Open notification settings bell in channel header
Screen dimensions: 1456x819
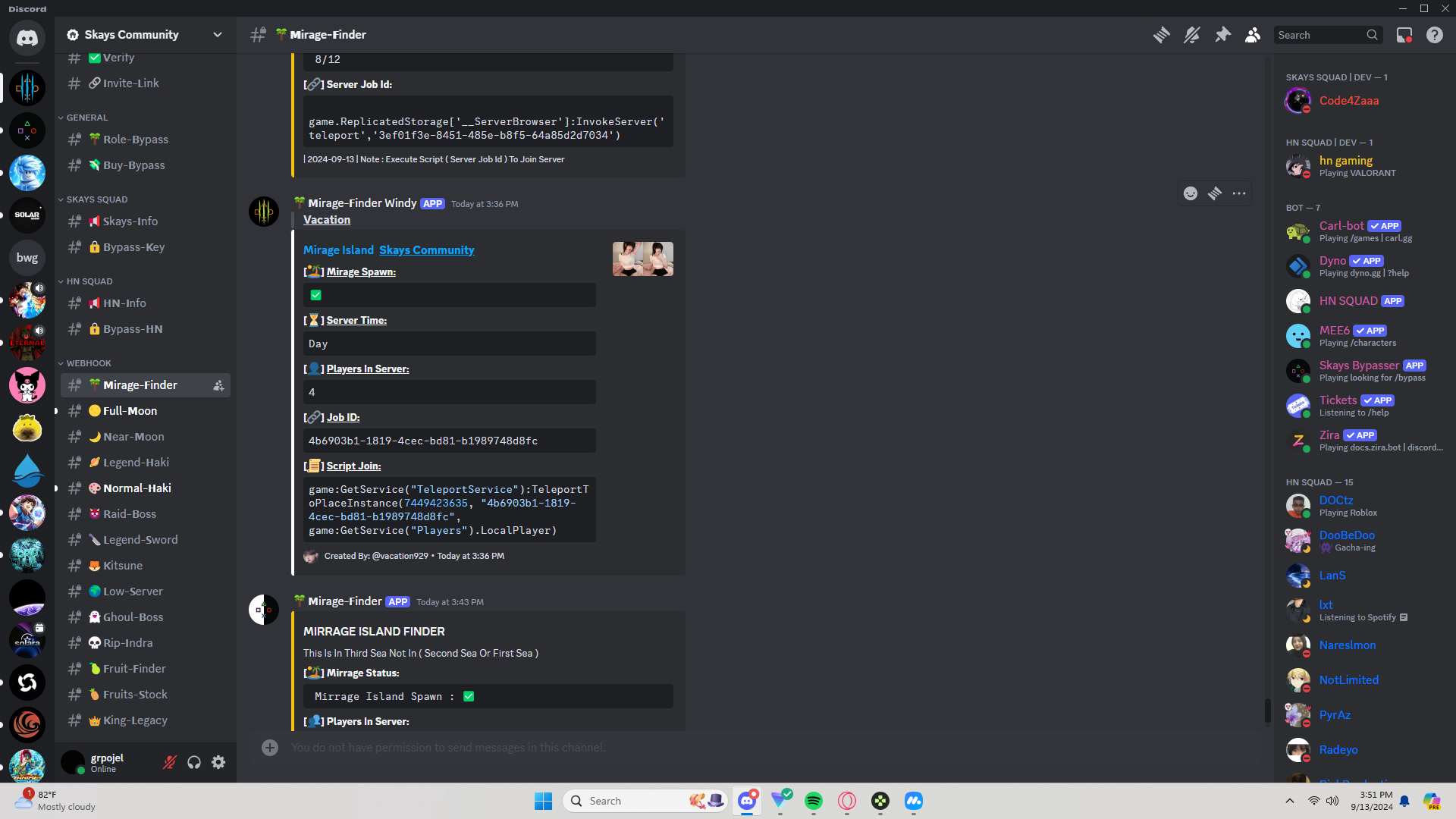point(1192,35)
